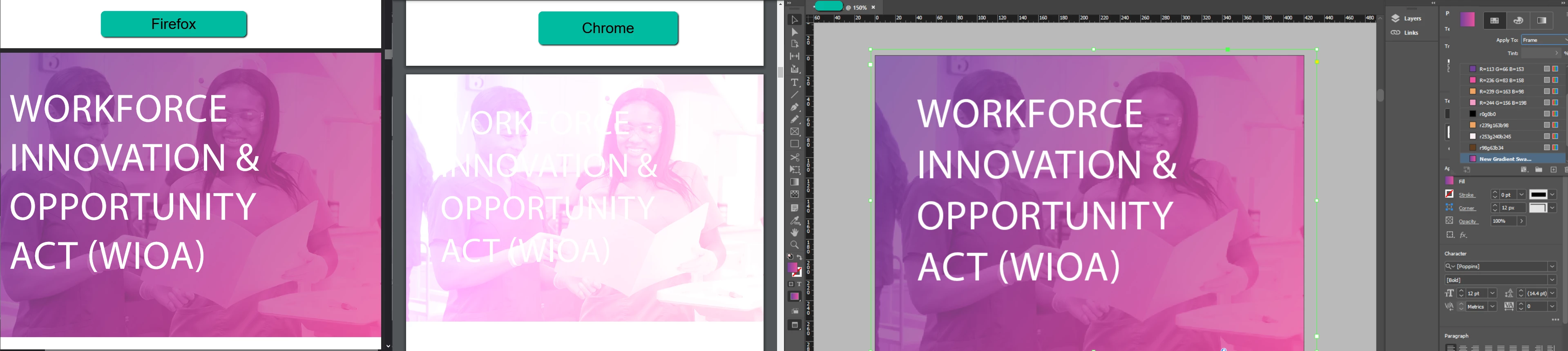Screen dimensions: 1568x351
Task: Select swatch r0g0b0
Action: [1512, 114]
